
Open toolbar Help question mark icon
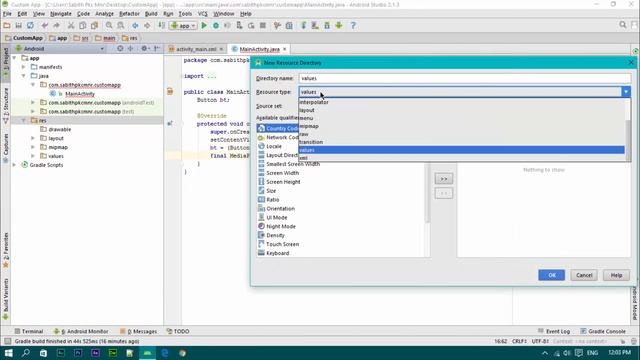(x=353, y=25)
